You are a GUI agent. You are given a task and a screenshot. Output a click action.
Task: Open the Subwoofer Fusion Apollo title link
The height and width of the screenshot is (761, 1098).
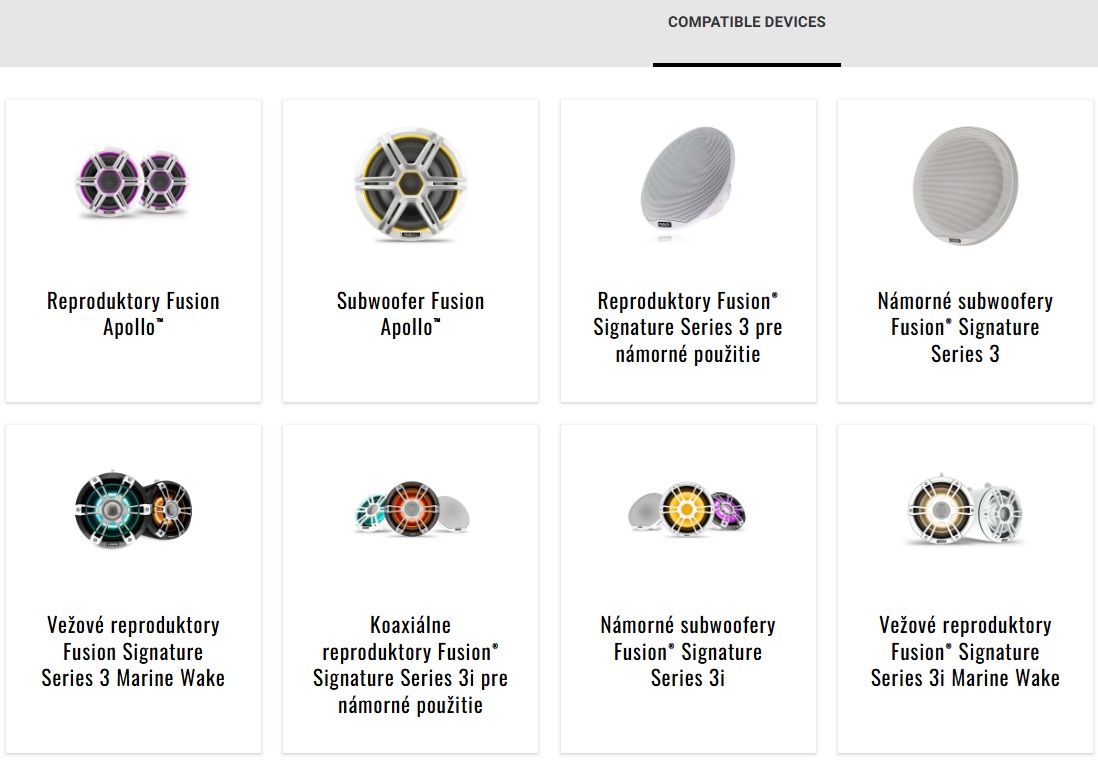410,314
